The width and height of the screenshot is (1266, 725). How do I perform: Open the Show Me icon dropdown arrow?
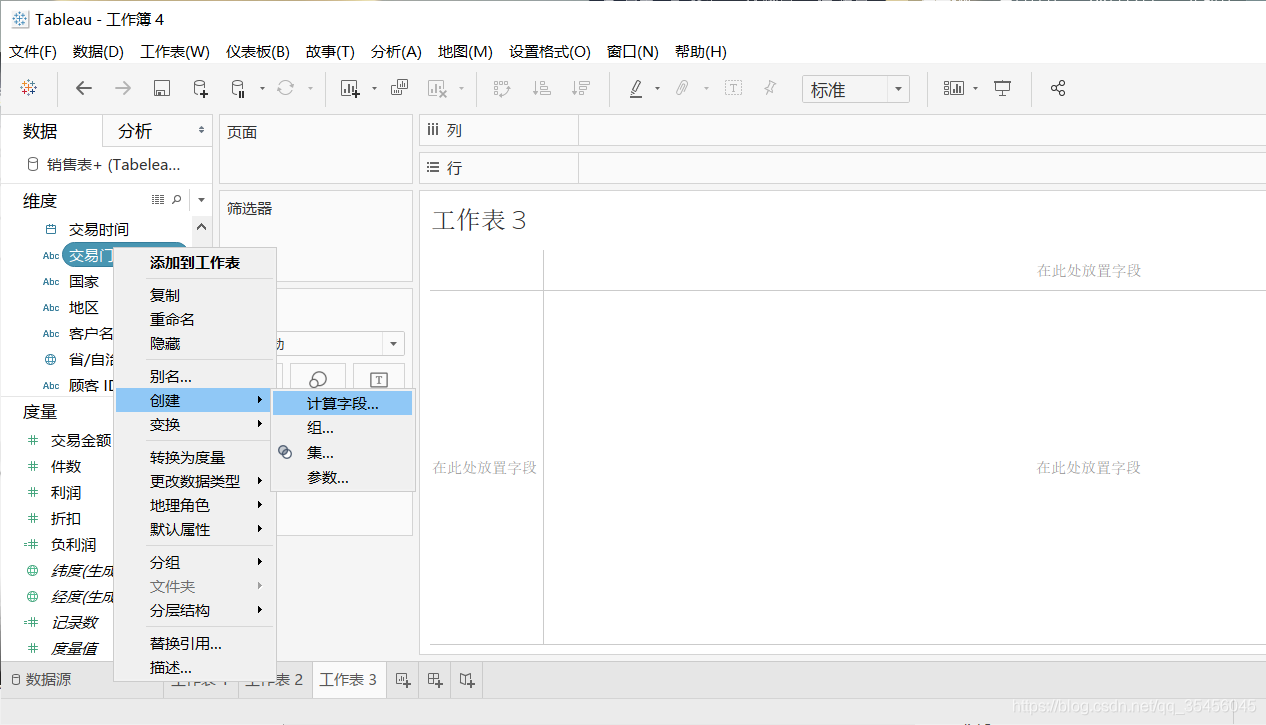pos(975,88)
